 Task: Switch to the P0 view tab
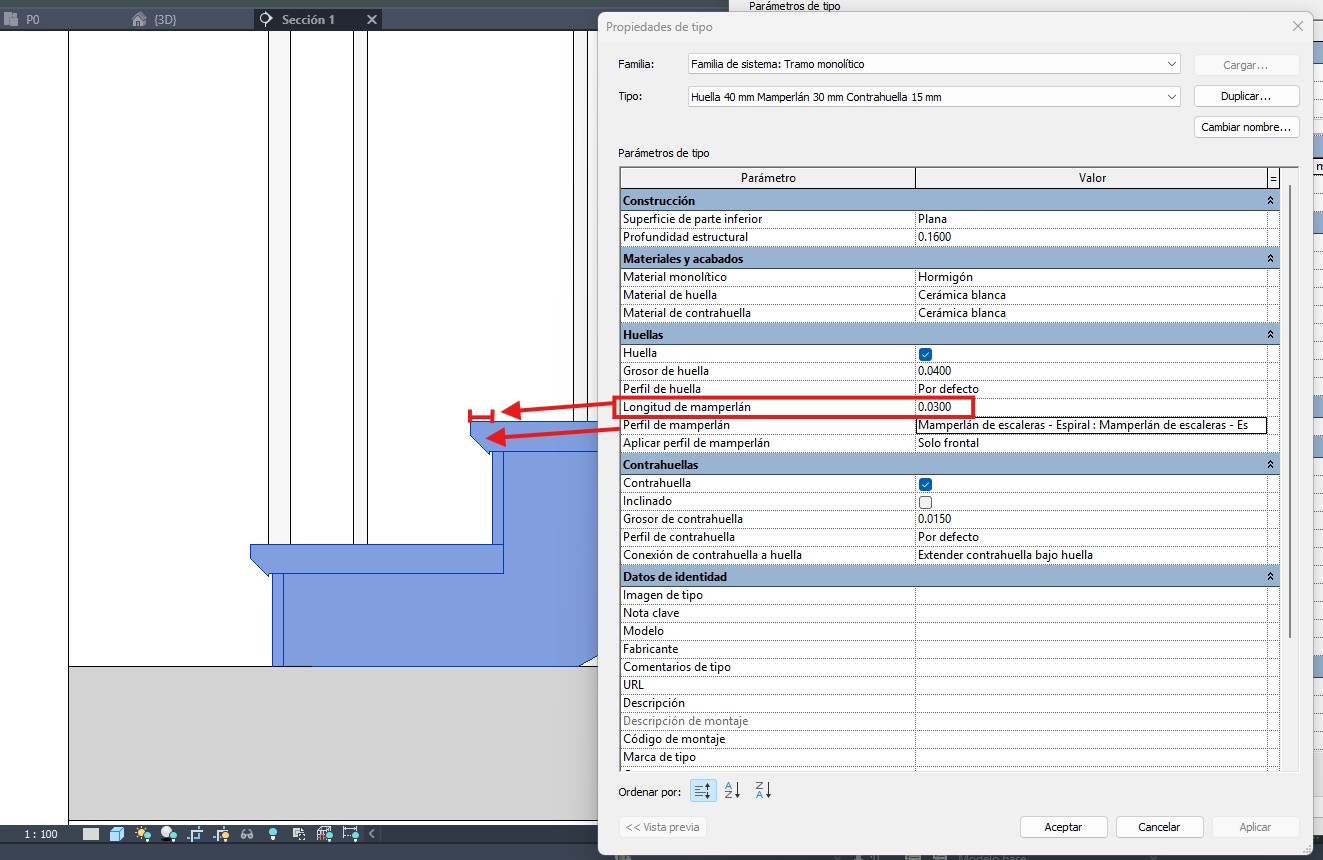tap(32, 19)
